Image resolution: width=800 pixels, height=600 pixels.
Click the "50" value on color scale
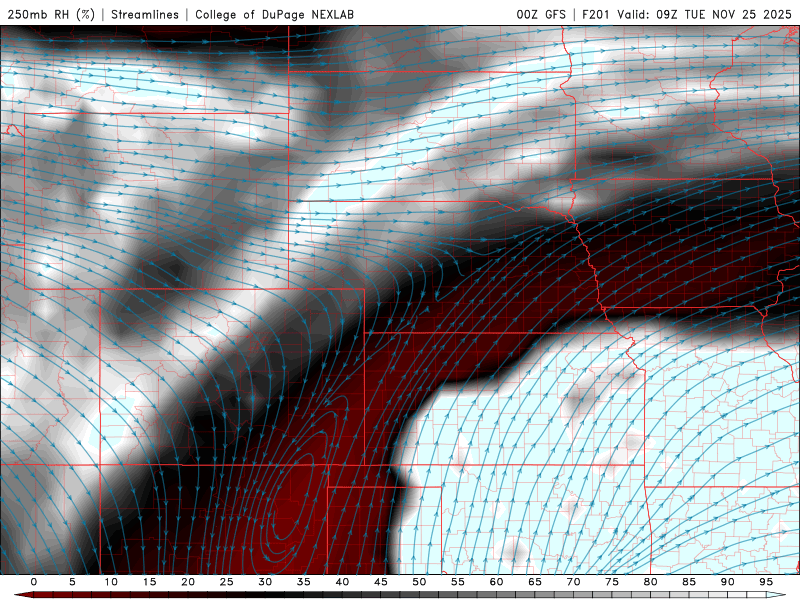coord(419,582)
